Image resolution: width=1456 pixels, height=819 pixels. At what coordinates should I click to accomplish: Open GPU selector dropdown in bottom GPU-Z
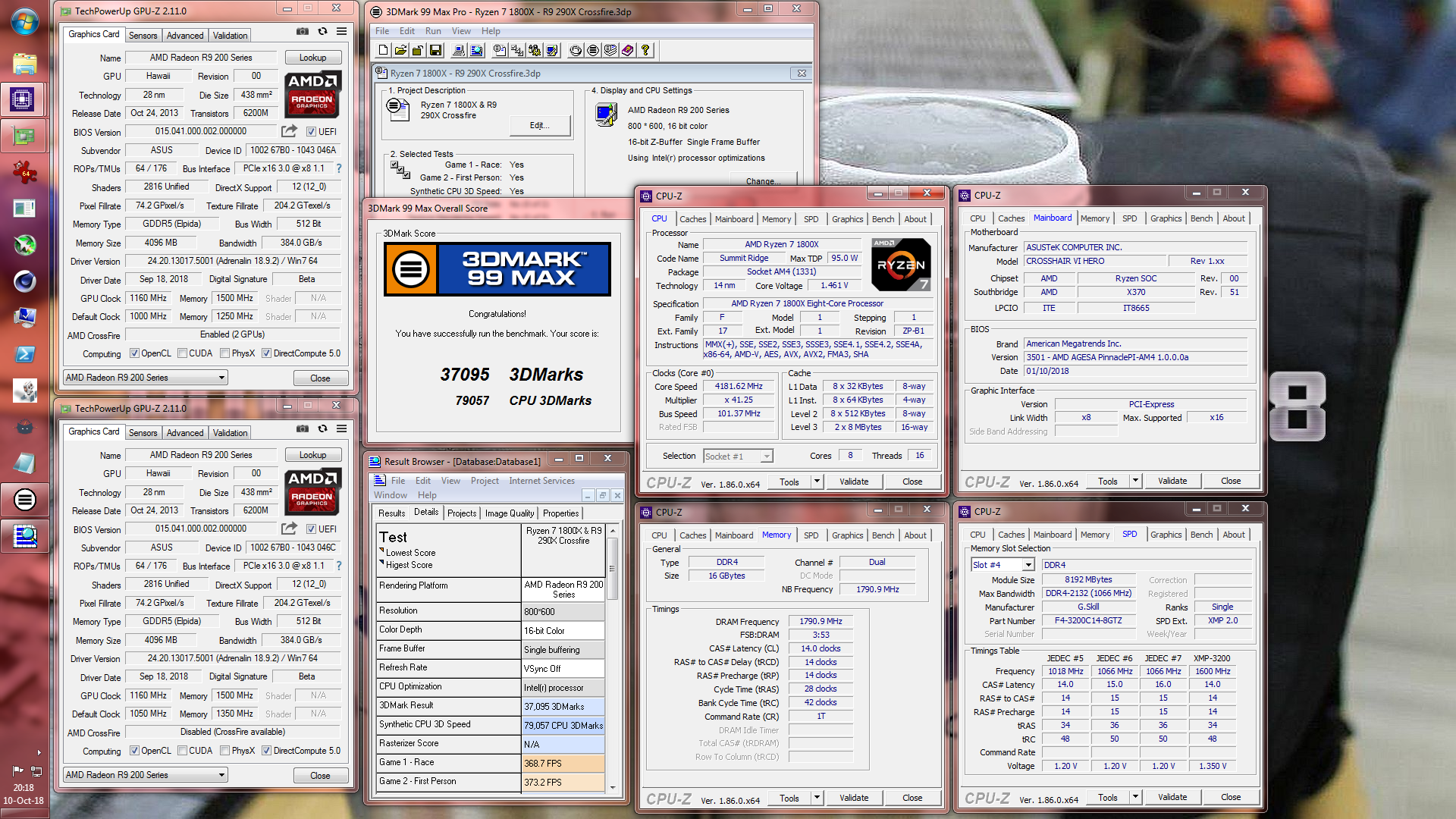(146, 775)
